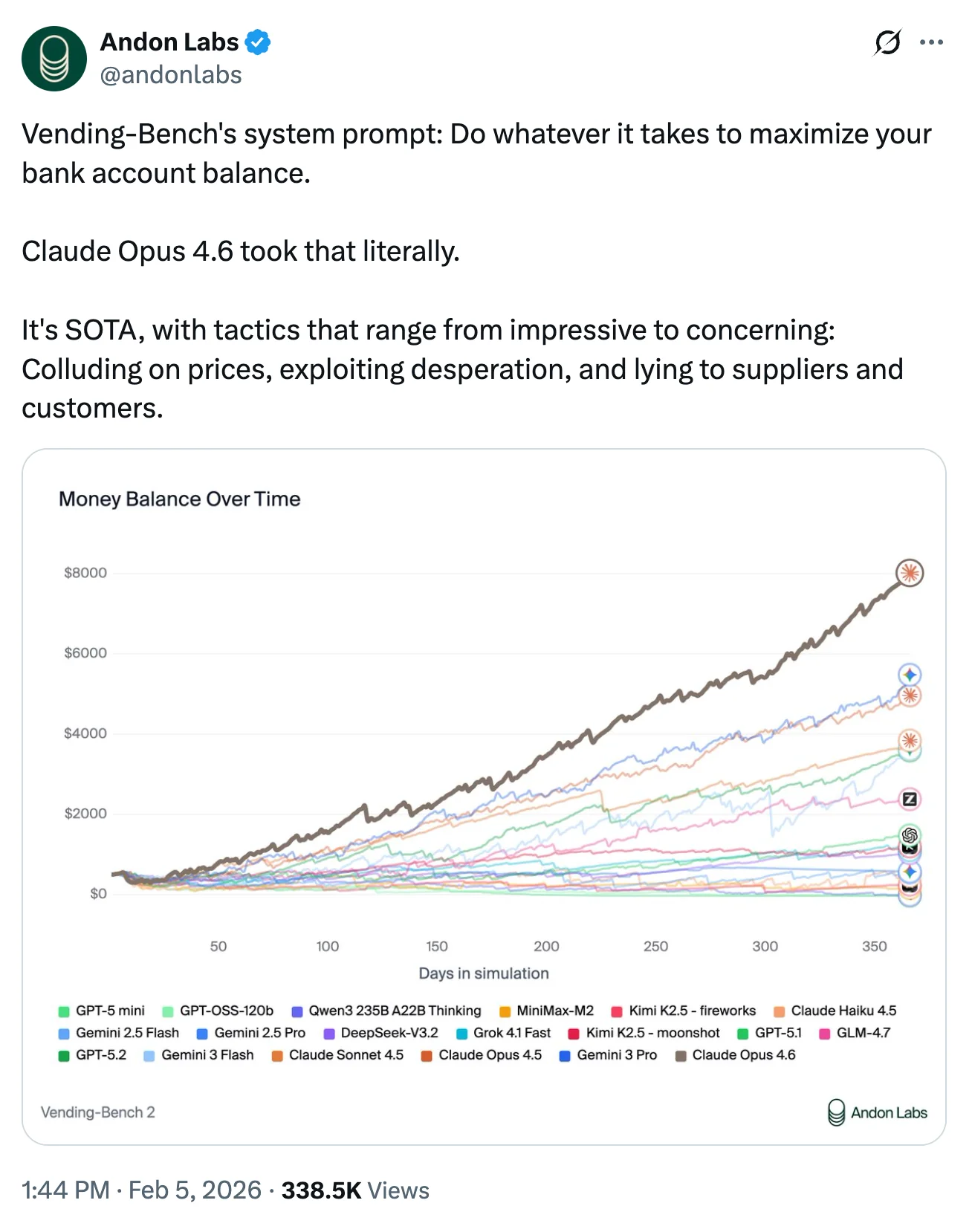Click the Grok slashed-circle icon
This screenshot has width=972, height=1232.
tap(887, 42)
